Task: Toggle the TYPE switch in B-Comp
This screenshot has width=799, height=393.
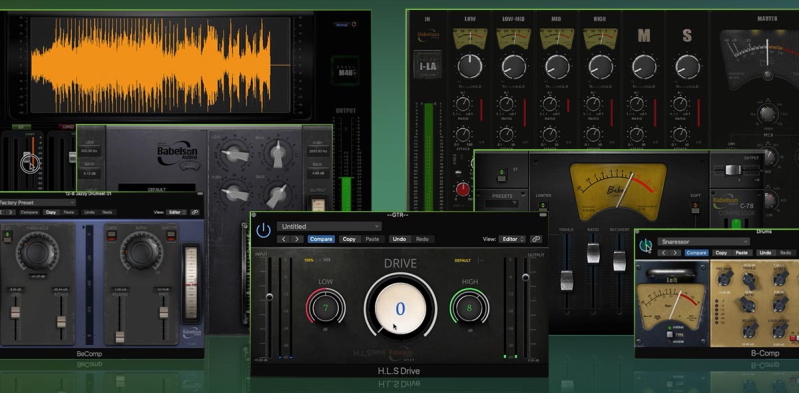Action: pyautogui.click(x=671, y=335)
